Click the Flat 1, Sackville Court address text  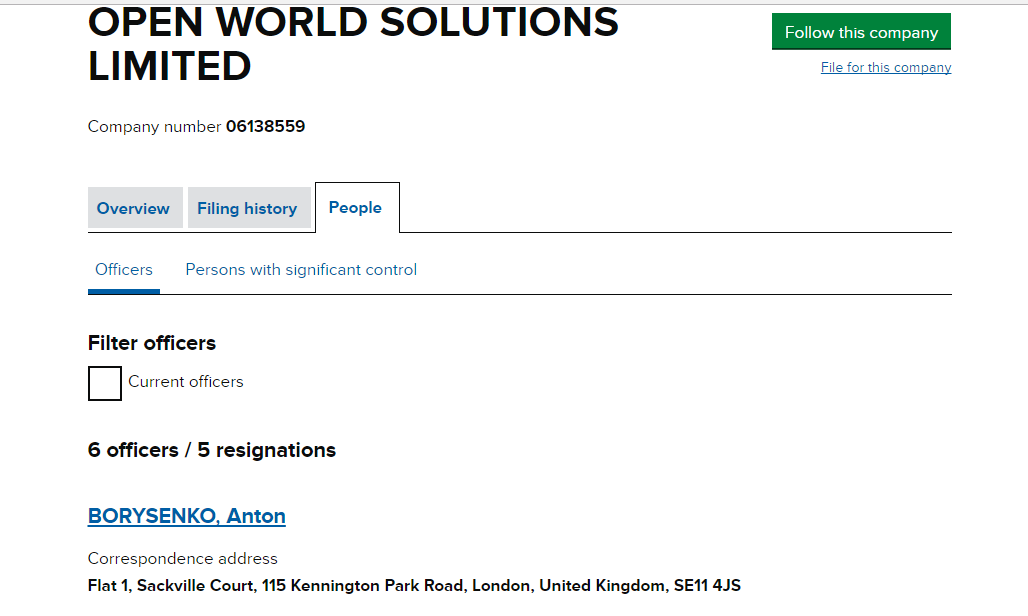pyautogui.click(x=173, y=585)
